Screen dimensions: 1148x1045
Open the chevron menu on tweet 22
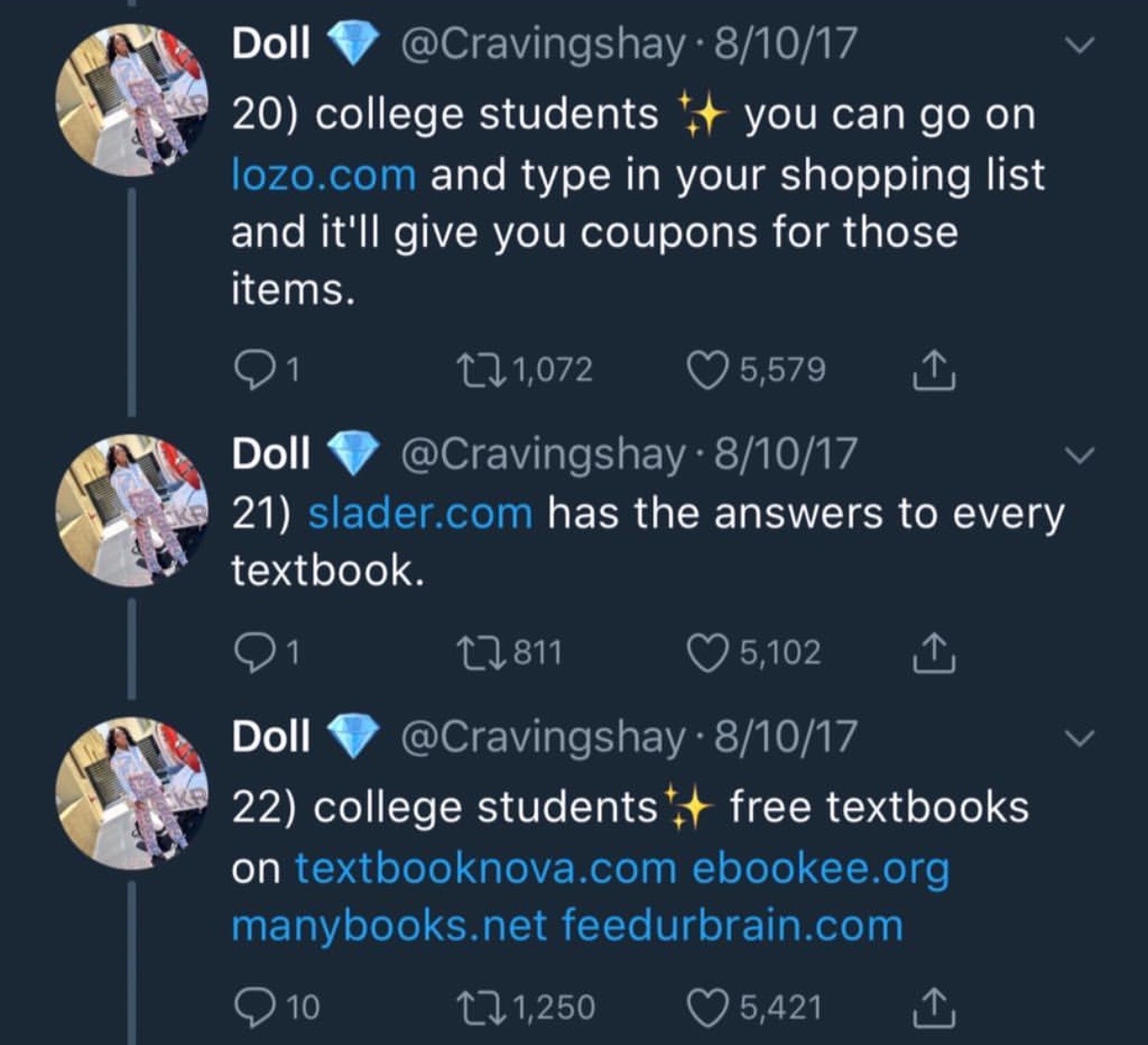click(x=1080, y=738)
